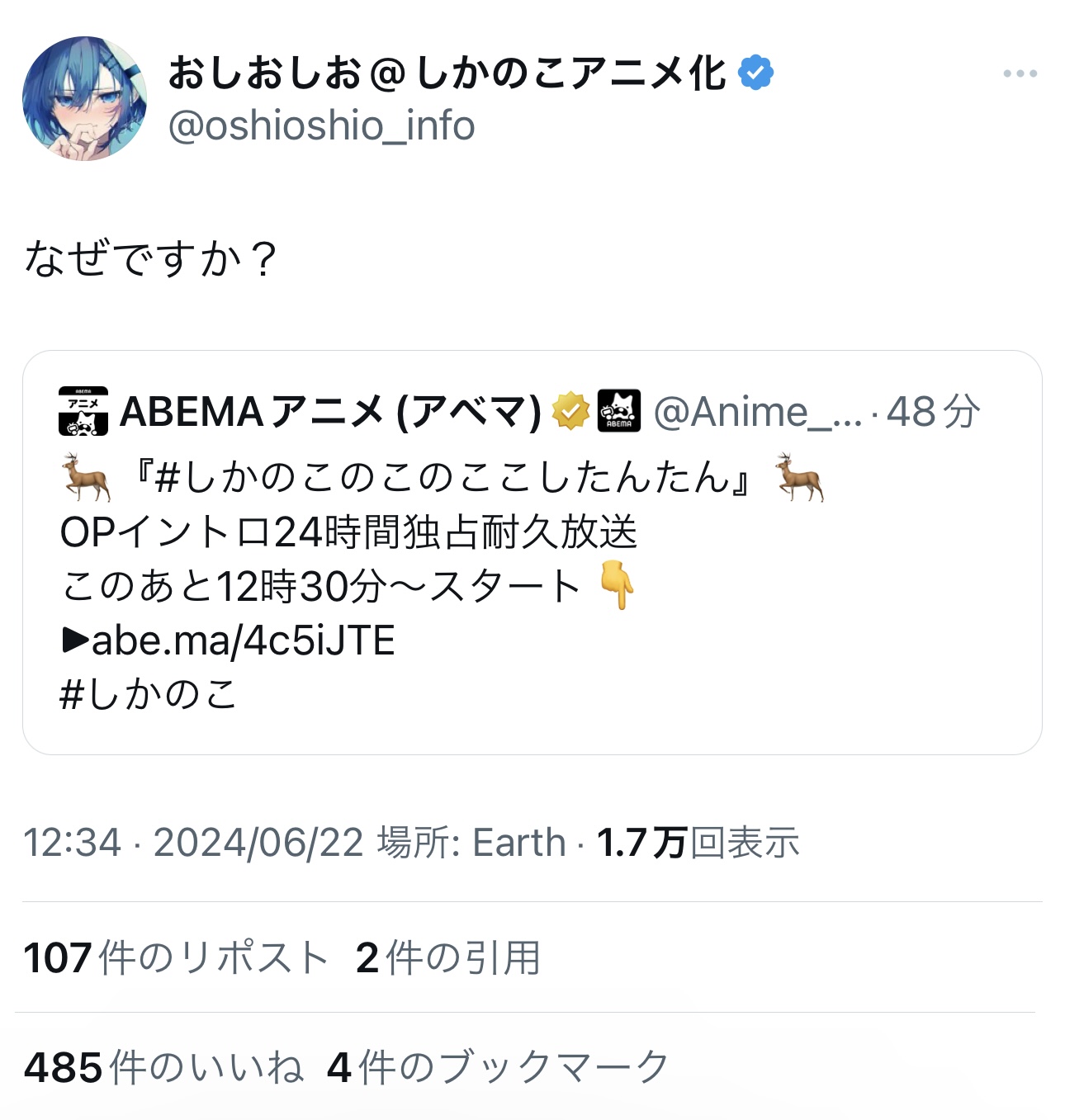Viewport: 1065px width, 1120px height.
Task: View the 107 reposts list
Action: click(176, 958)
